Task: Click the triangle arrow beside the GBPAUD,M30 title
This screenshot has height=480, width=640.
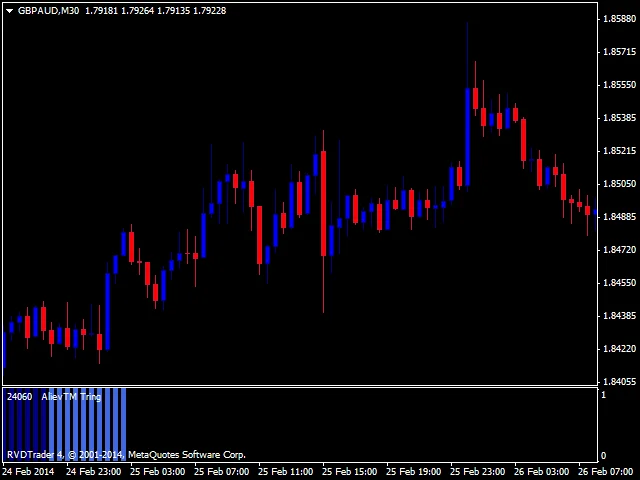Action: pyautogui.click(x=9, y=11)
